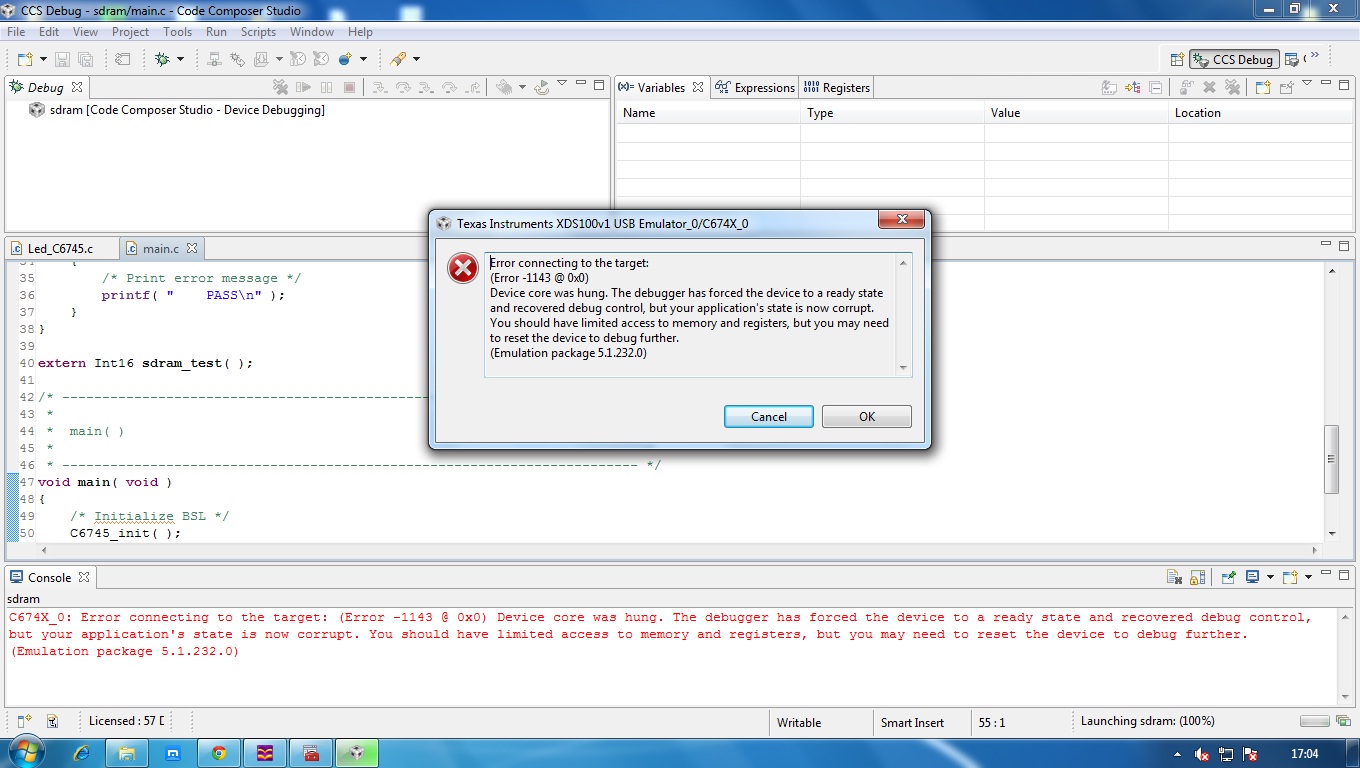Image resolution: width=1360 pixels, height=768 pixels.
Task: Click the Save toolbar icon
Action: (x=62, y=59)
